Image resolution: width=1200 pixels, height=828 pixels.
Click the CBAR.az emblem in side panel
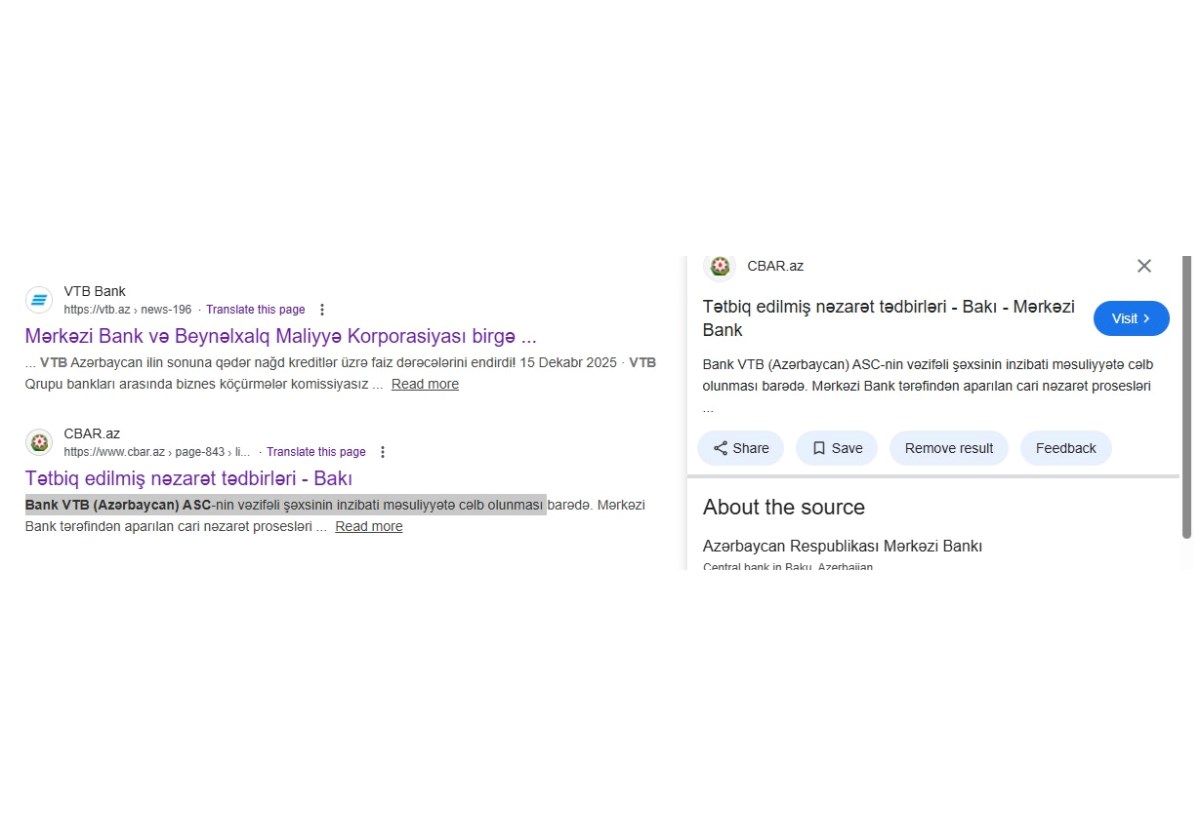[719, 266]
